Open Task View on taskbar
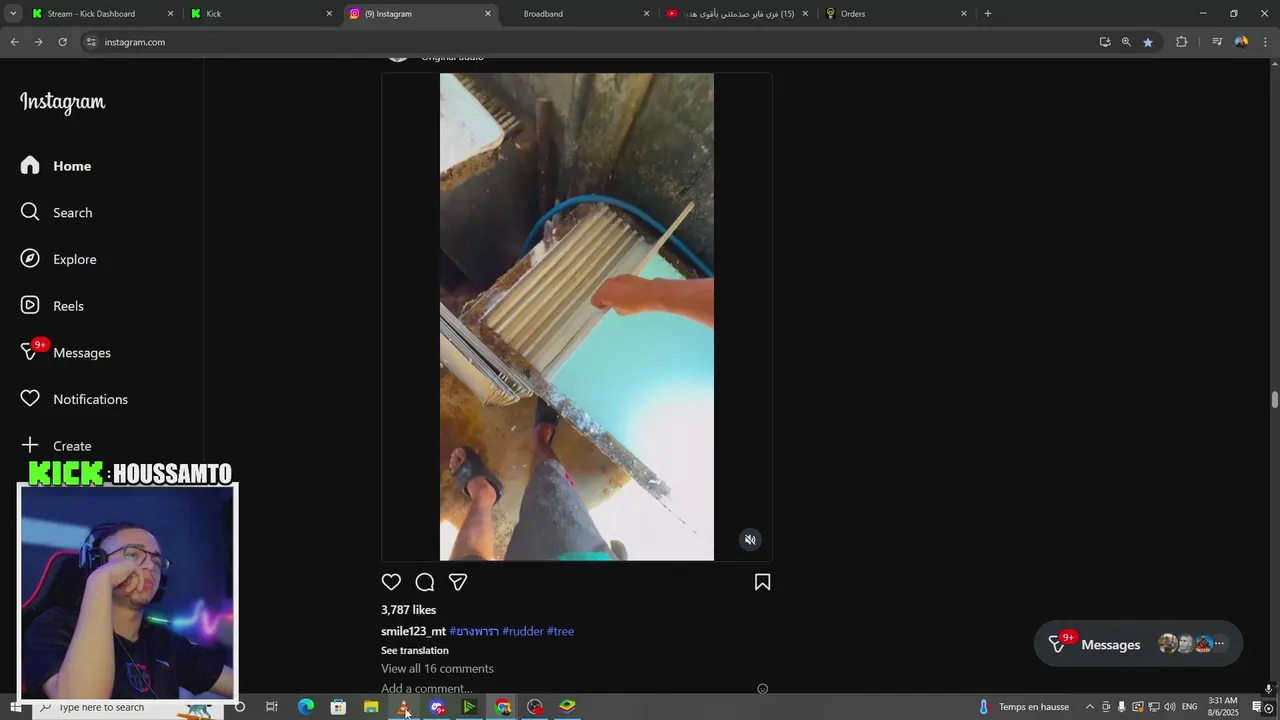 [x=271, y=707]
